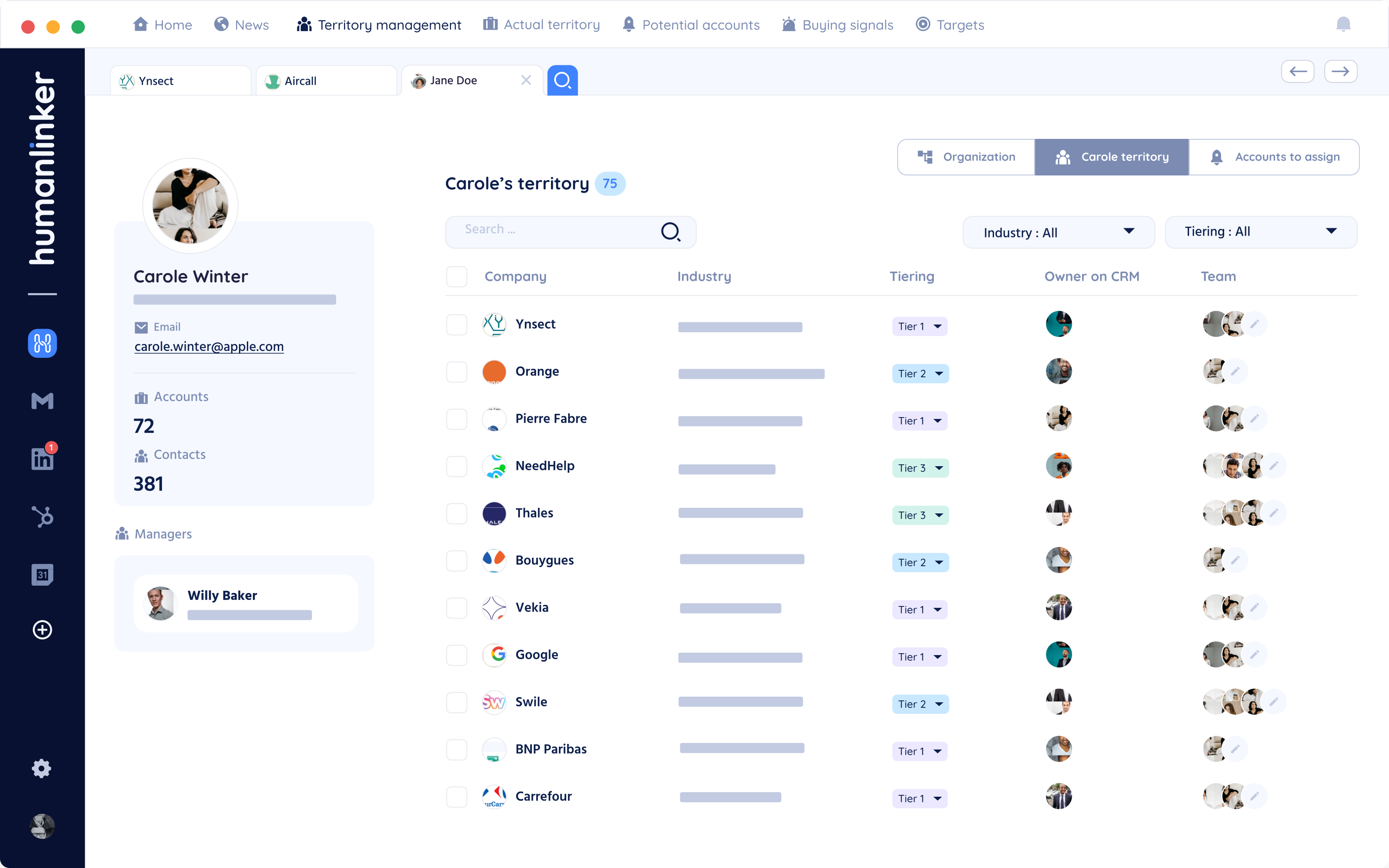Image resolution: width=1389 pixels, height=868 pixels.
Task: Open LinkedIn notifications from the sidebar
Action: pyautogui.click(x=42, y=458)
